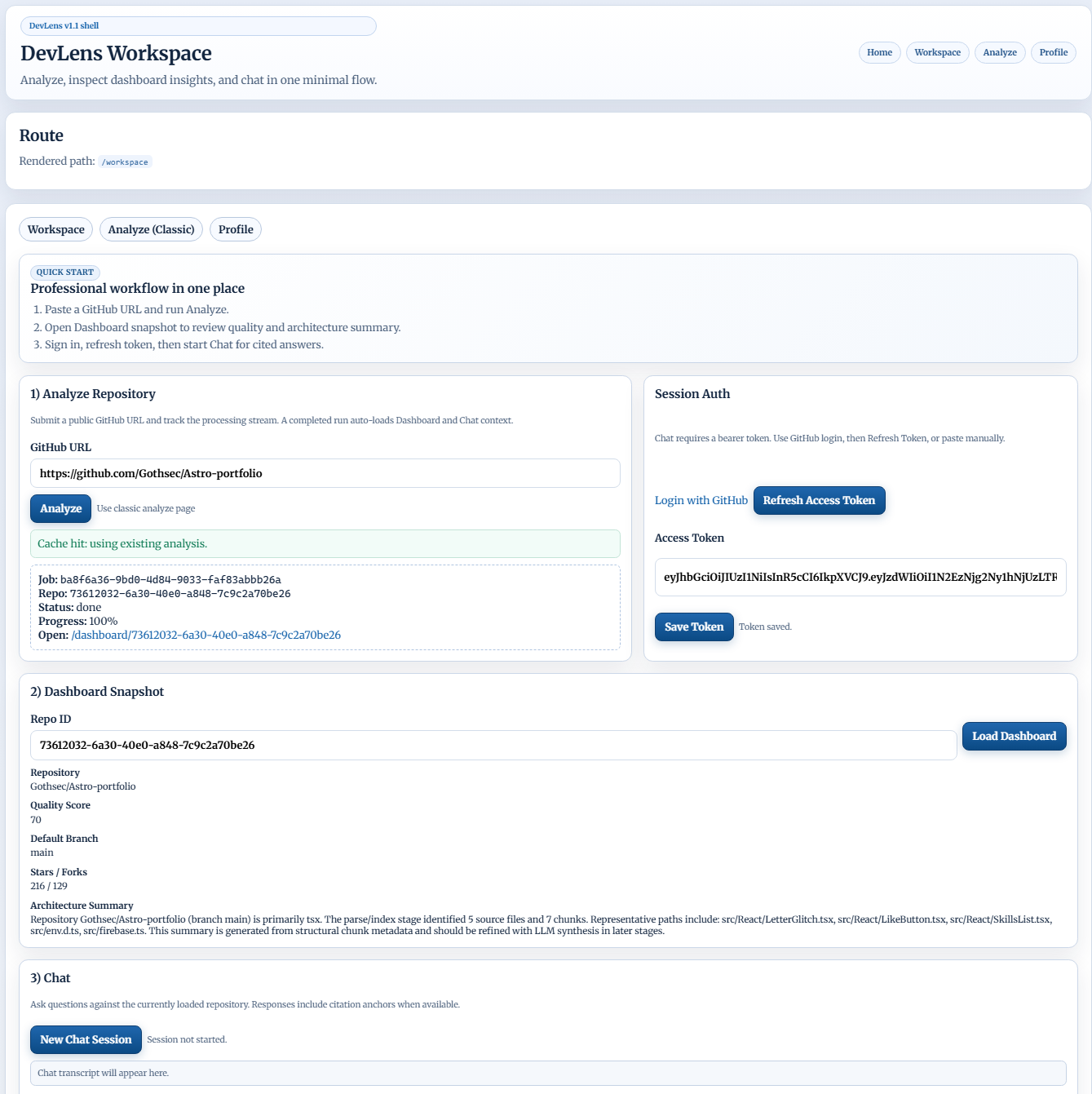Click the '1) Analyze Repository' heading
1092x1094 pixels.
(93, 394)
